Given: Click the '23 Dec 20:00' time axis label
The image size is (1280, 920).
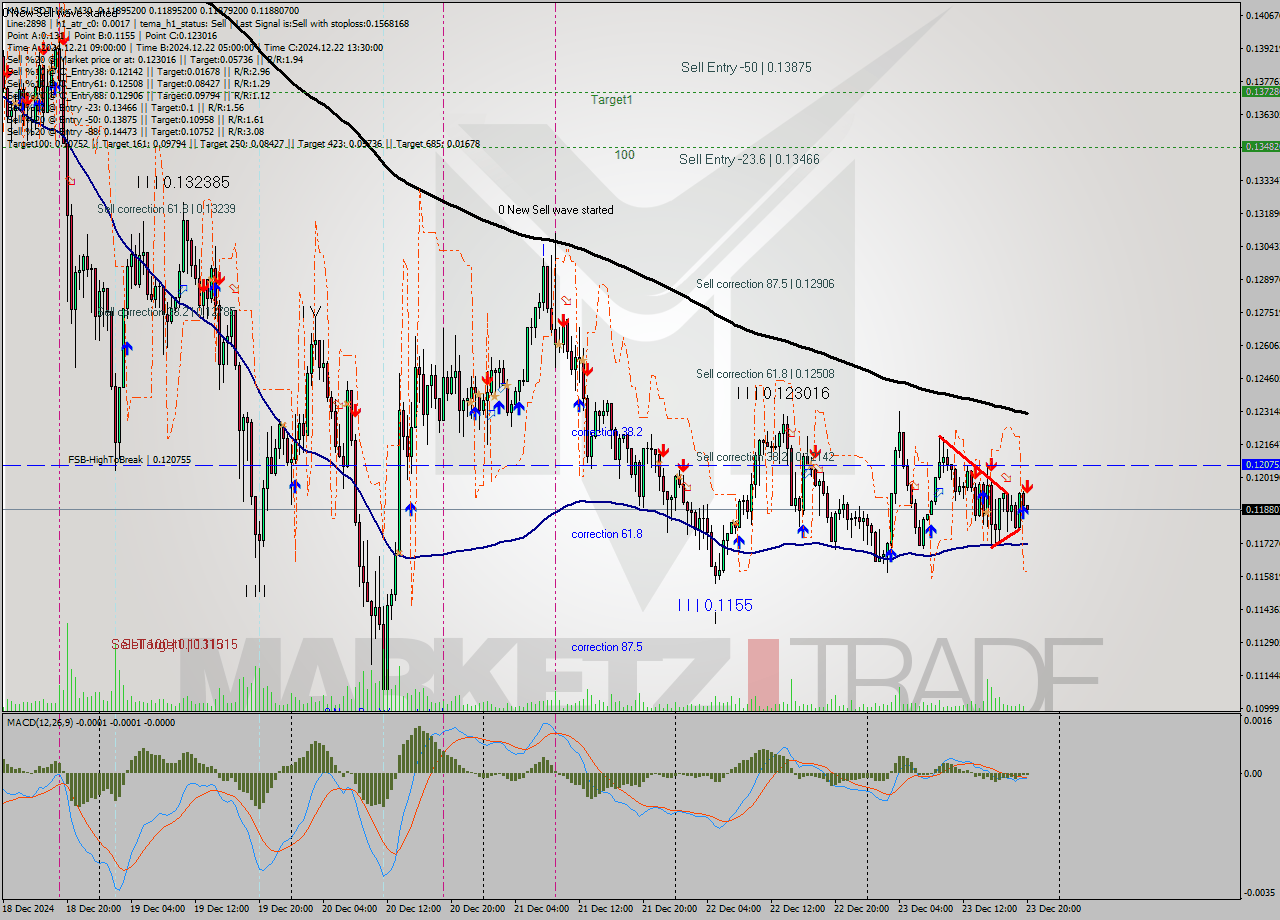Looking at the screenshot, I should point(1055,908).
